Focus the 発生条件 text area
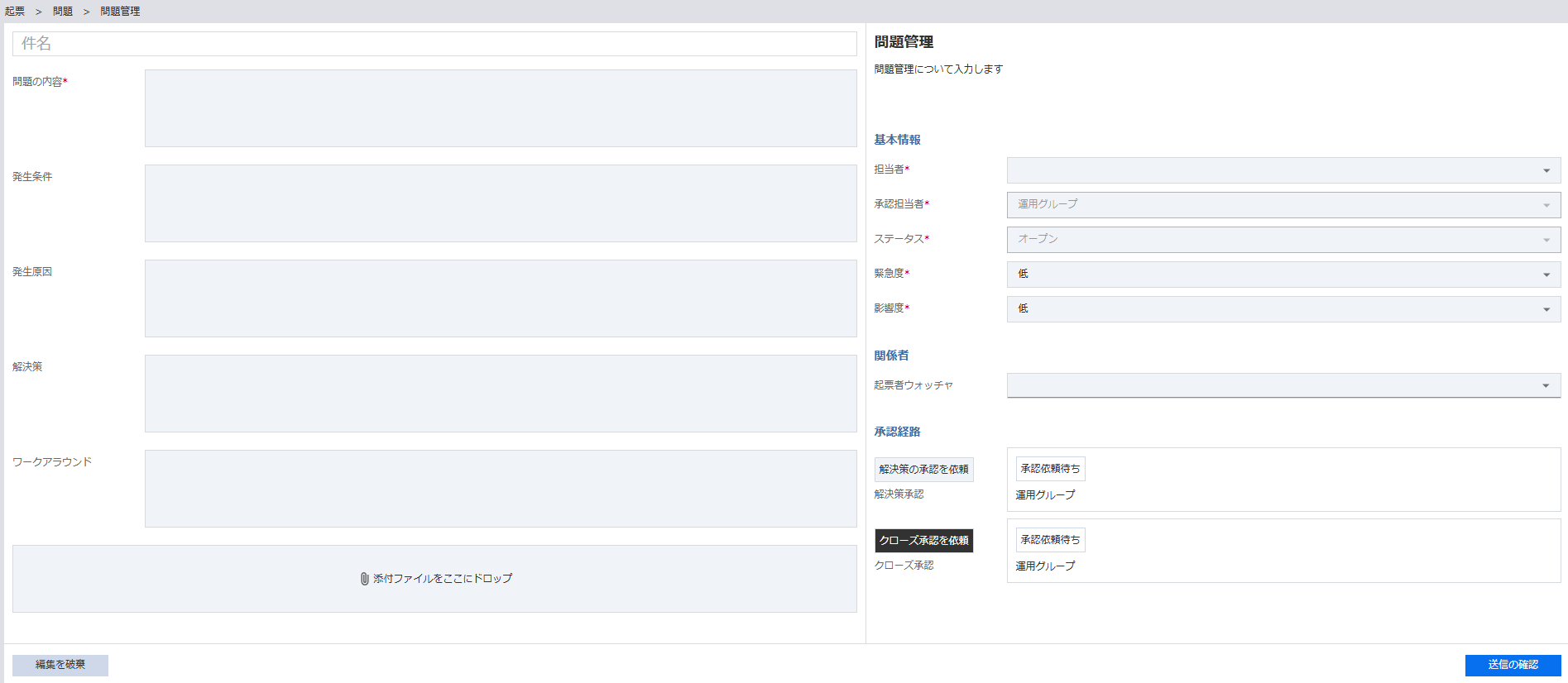Viewport: 1568px width, 683px height. (501, 203)
